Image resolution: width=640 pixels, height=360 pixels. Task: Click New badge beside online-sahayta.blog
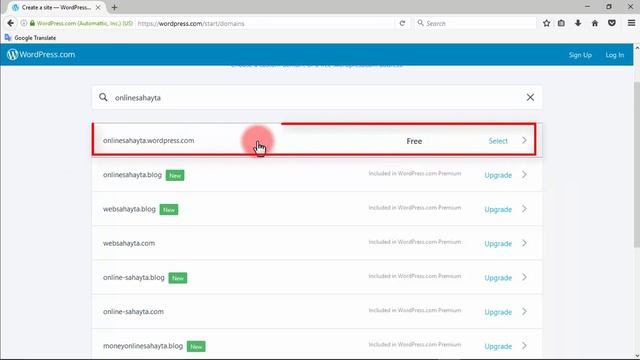coord(178,278)
